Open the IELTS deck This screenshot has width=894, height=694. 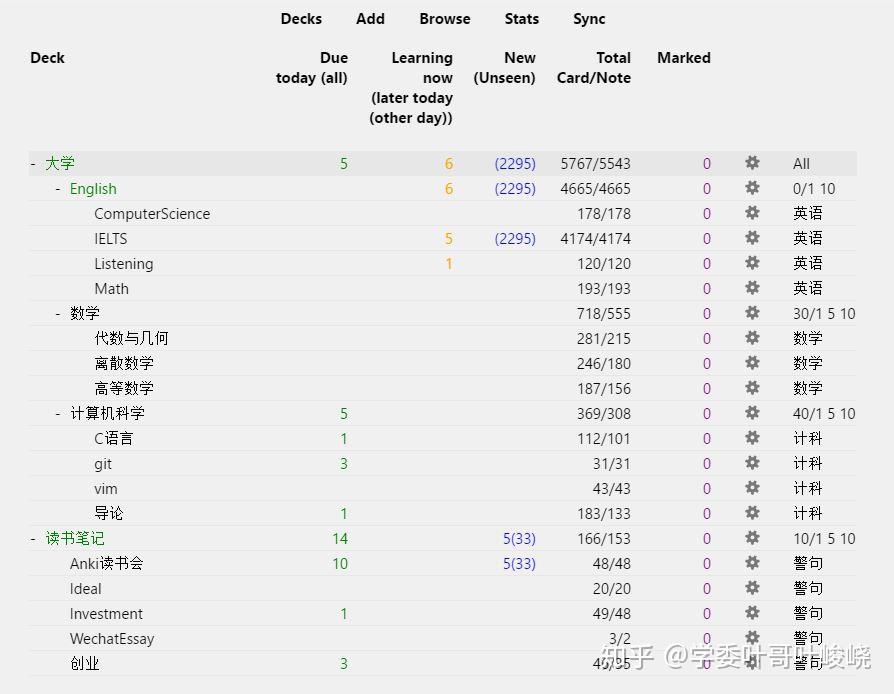pyautogui.click(x=111, y=239)
